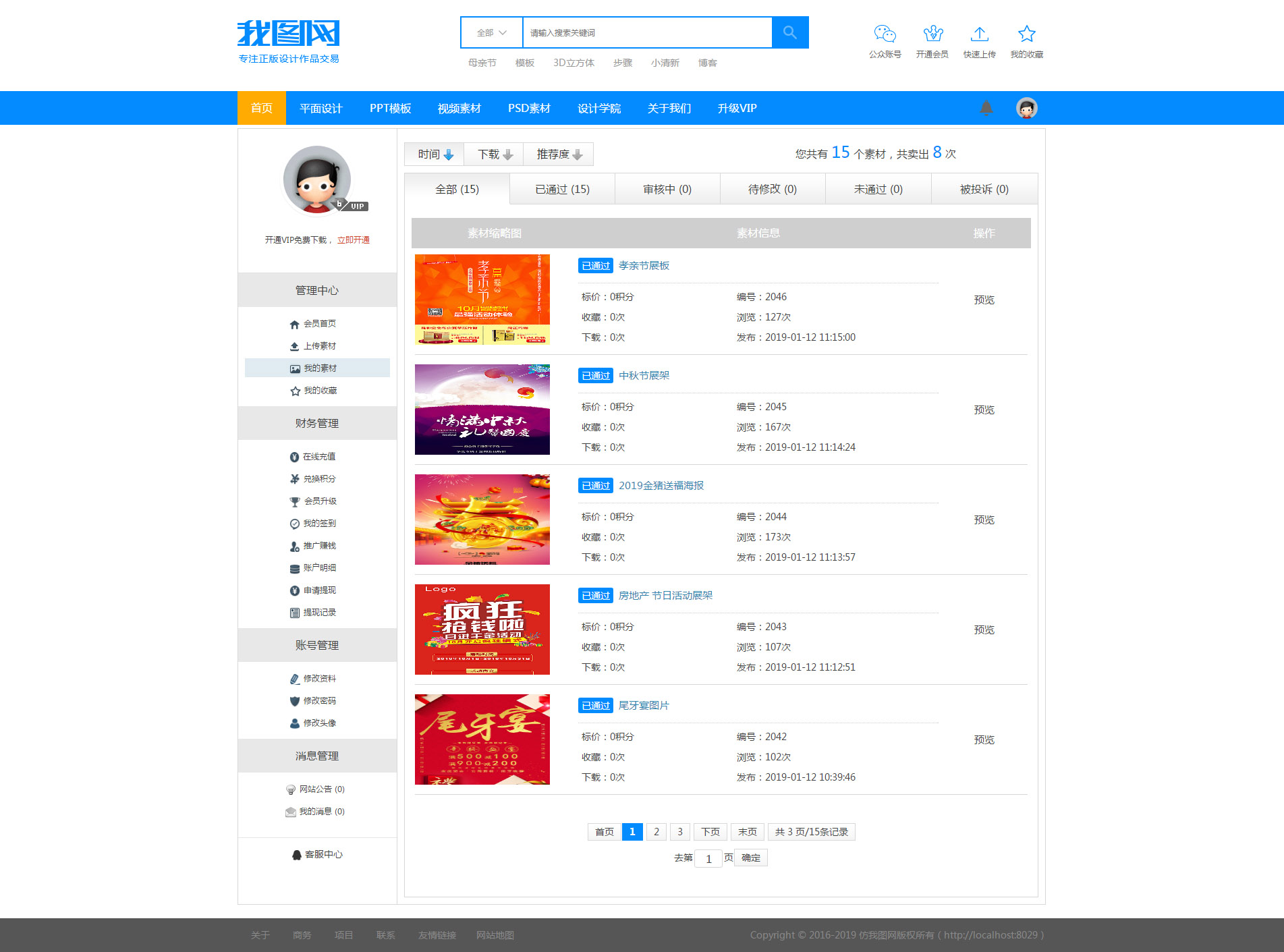Click the 快速上传 upload icon
This screenshot has width=1284, height=952.
(x=980, y=34)
